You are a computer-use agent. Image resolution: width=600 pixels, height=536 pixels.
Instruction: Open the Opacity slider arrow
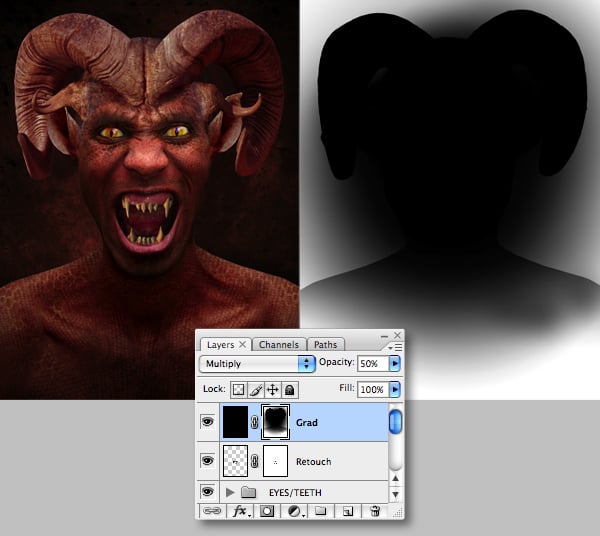395,363
